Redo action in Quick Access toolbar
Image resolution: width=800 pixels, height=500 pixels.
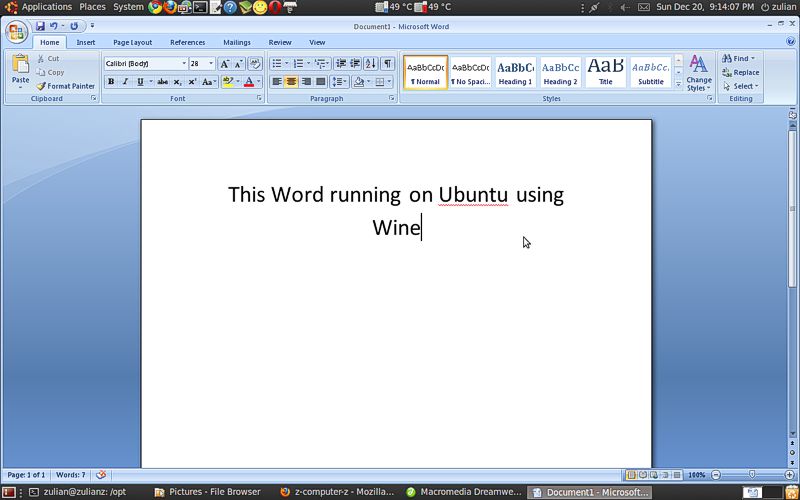(x=74, y=26)
